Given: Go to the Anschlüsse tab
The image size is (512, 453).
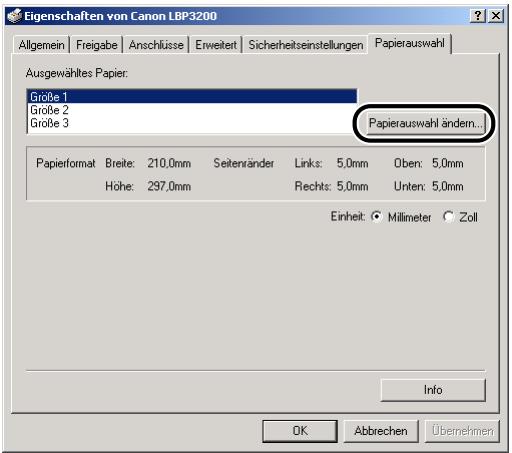Looking at the screenshot, I should [x=156, y=45].
